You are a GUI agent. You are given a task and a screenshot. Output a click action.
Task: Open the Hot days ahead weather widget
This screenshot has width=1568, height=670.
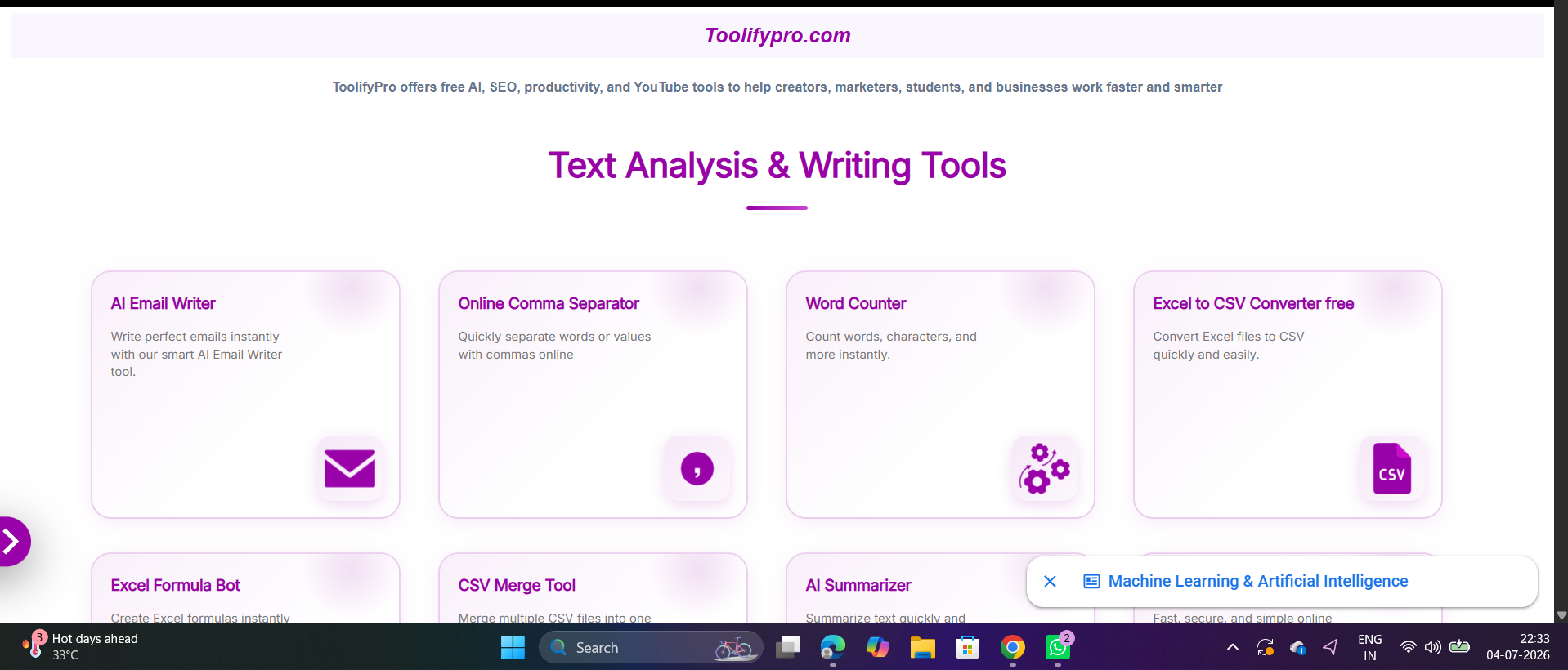click(x=80, y=646)
